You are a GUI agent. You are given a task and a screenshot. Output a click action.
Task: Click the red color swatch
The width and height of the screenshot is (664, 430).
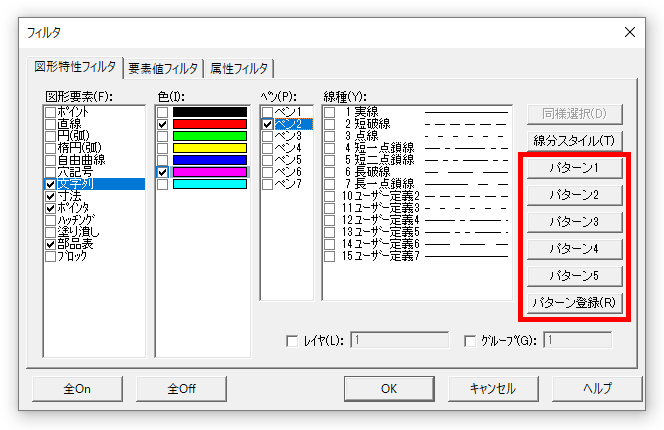(x=210, y=124)
